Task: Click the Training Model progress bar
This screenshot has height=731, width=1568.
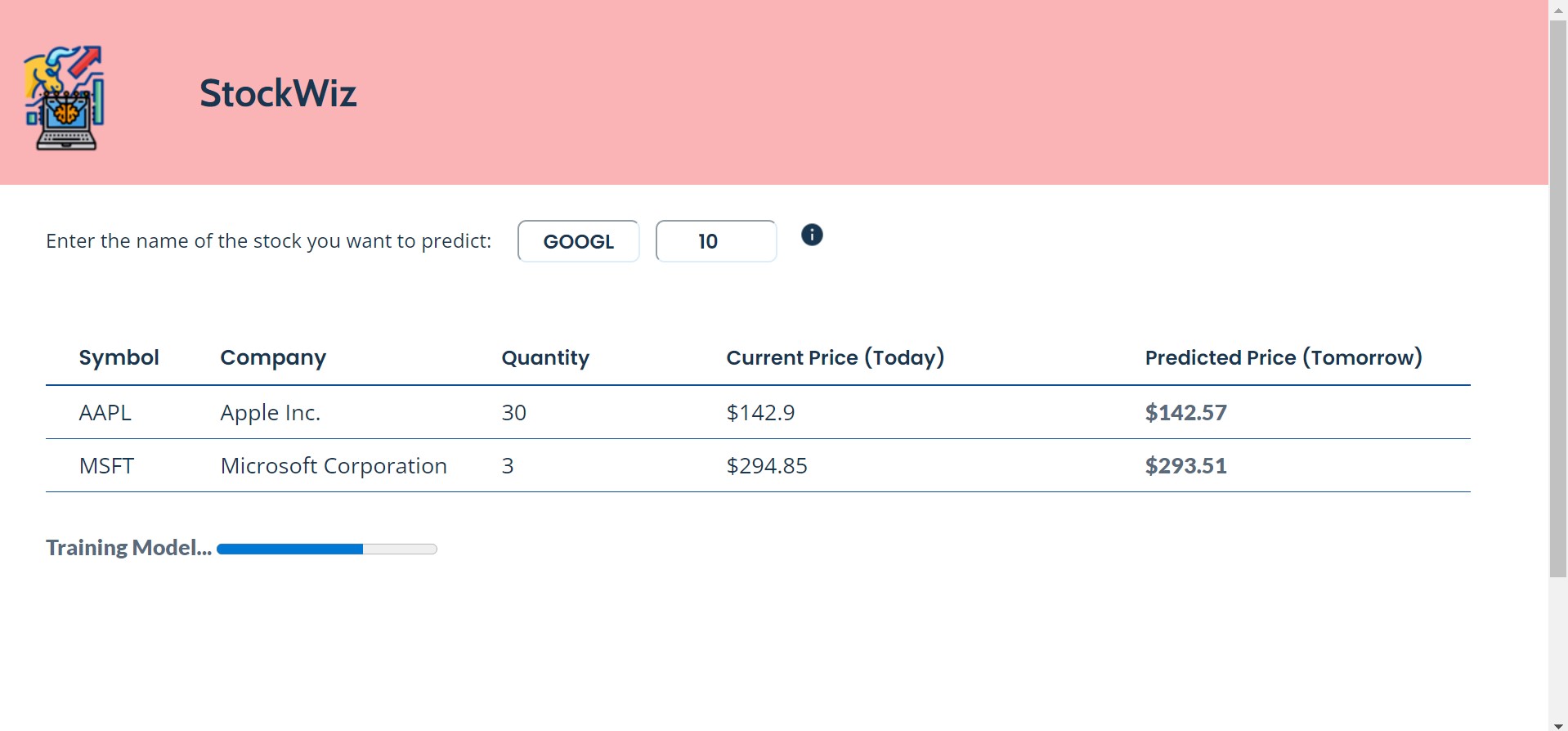Action: point(327,549)
